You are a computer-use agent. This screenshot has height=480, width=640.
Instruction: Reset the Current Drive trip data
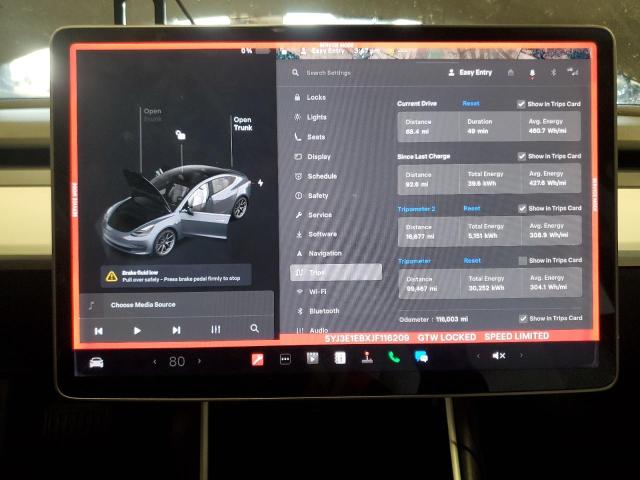click(x=470, y=103)
